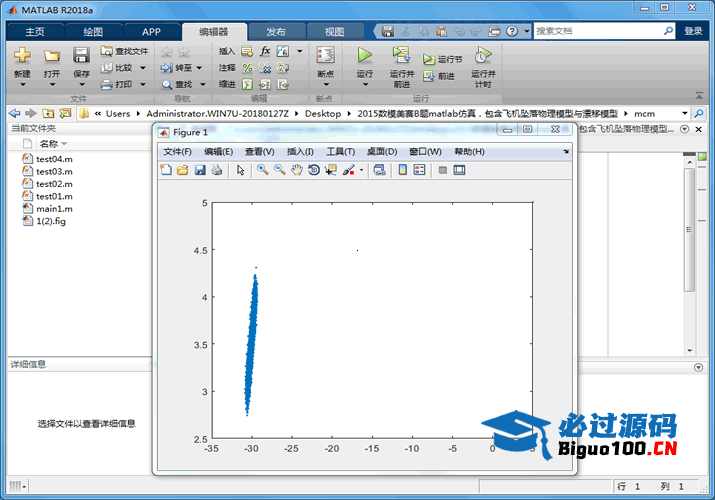Switch to the 绘图 (Plots) ribbon tab
The image size is (715, 500).
93,31
